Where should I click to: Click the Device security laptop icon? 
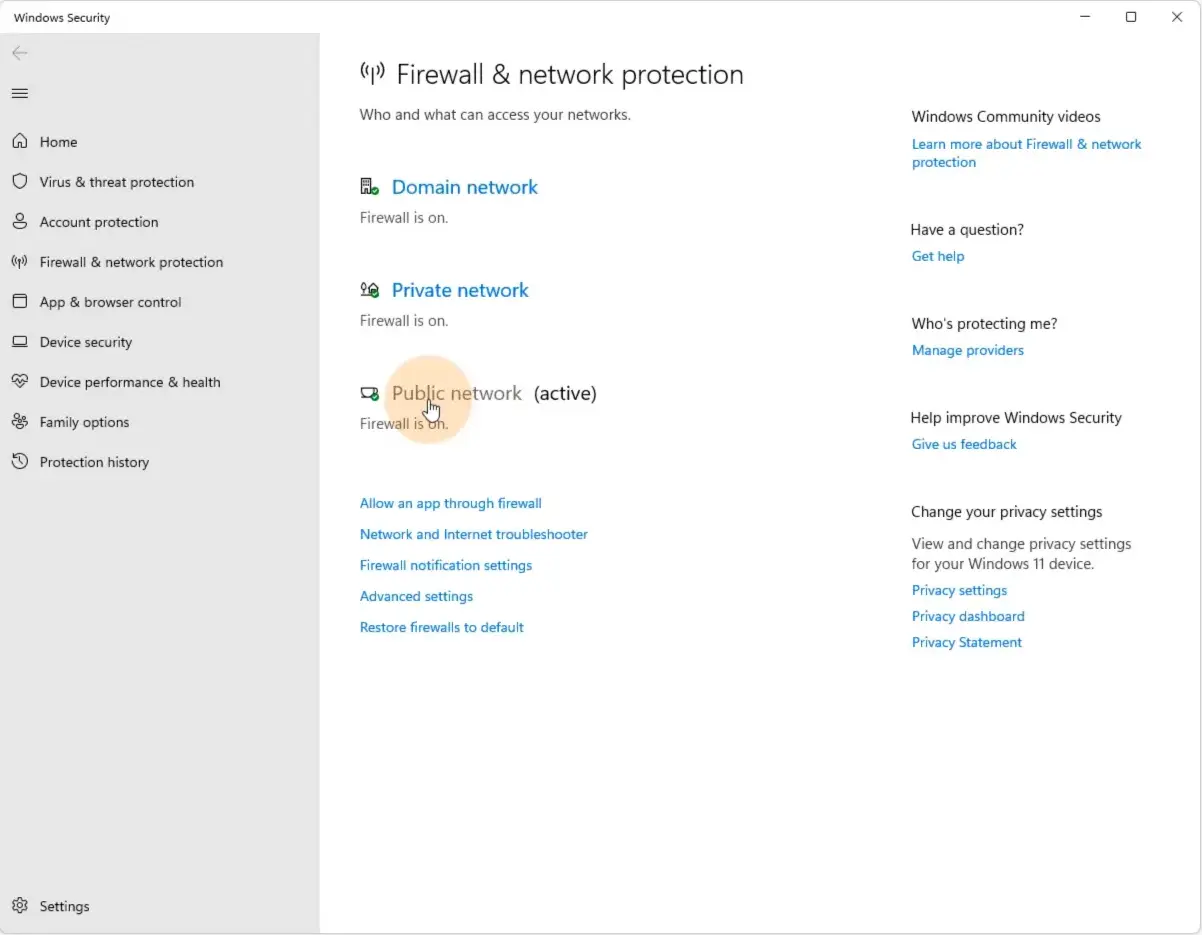click(x=19, y=342)
